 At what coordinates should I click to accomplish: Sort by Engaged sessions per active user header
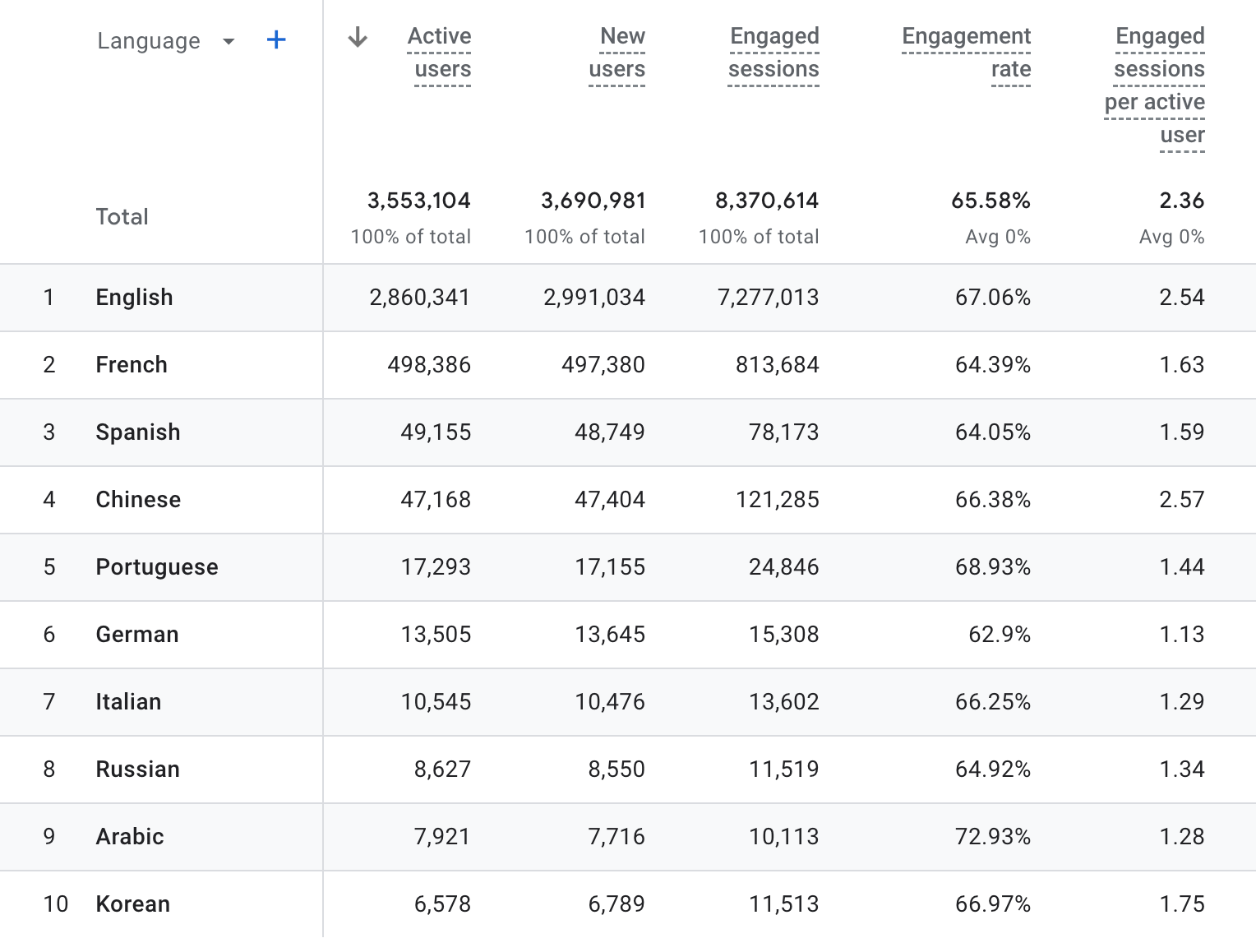1155,85
